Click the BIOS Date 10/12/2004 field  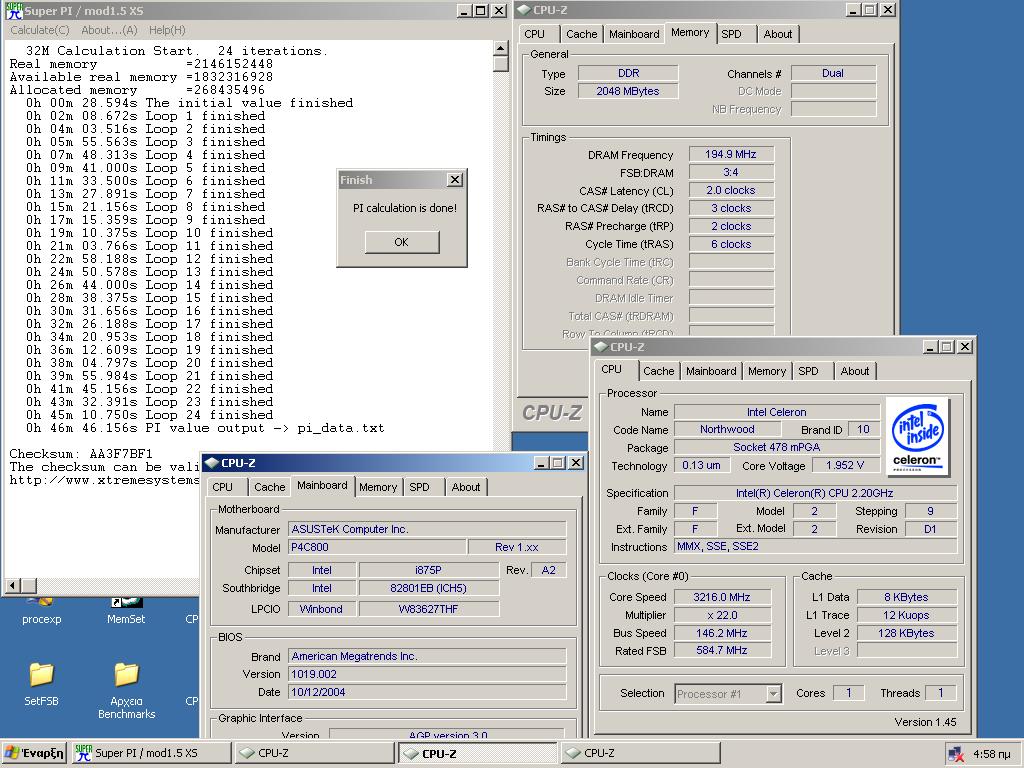(427, 692)
